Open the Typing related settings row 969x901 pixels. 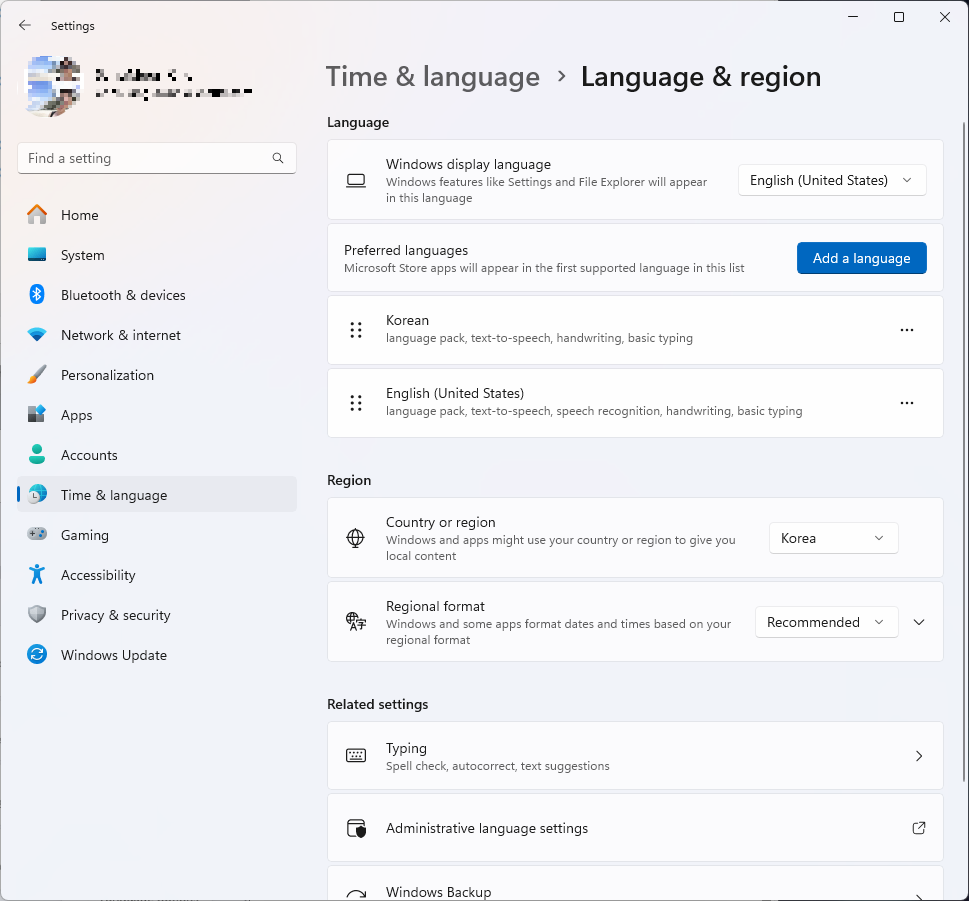pos(635,756)
